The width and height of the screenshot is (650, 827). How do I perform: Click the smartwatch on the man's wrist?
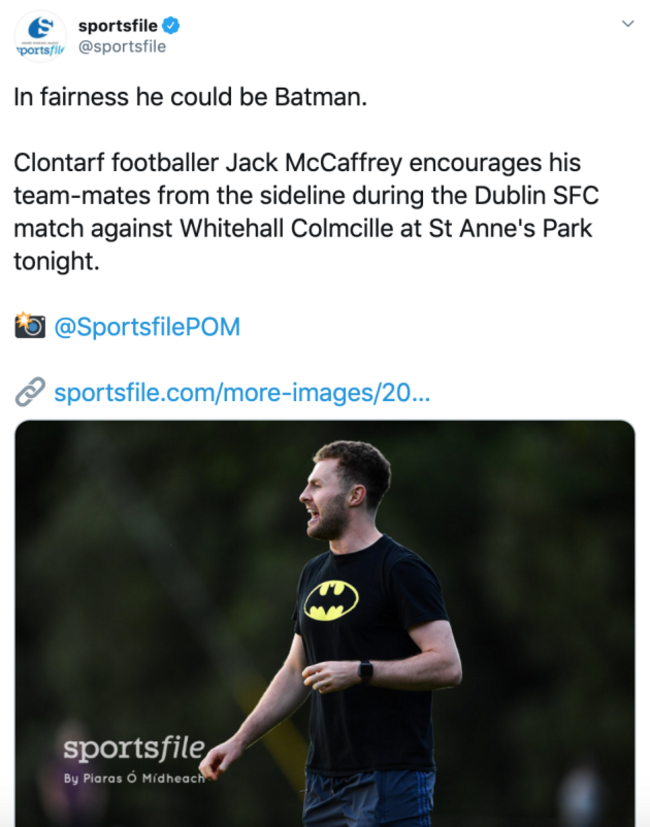coord(366,671)
